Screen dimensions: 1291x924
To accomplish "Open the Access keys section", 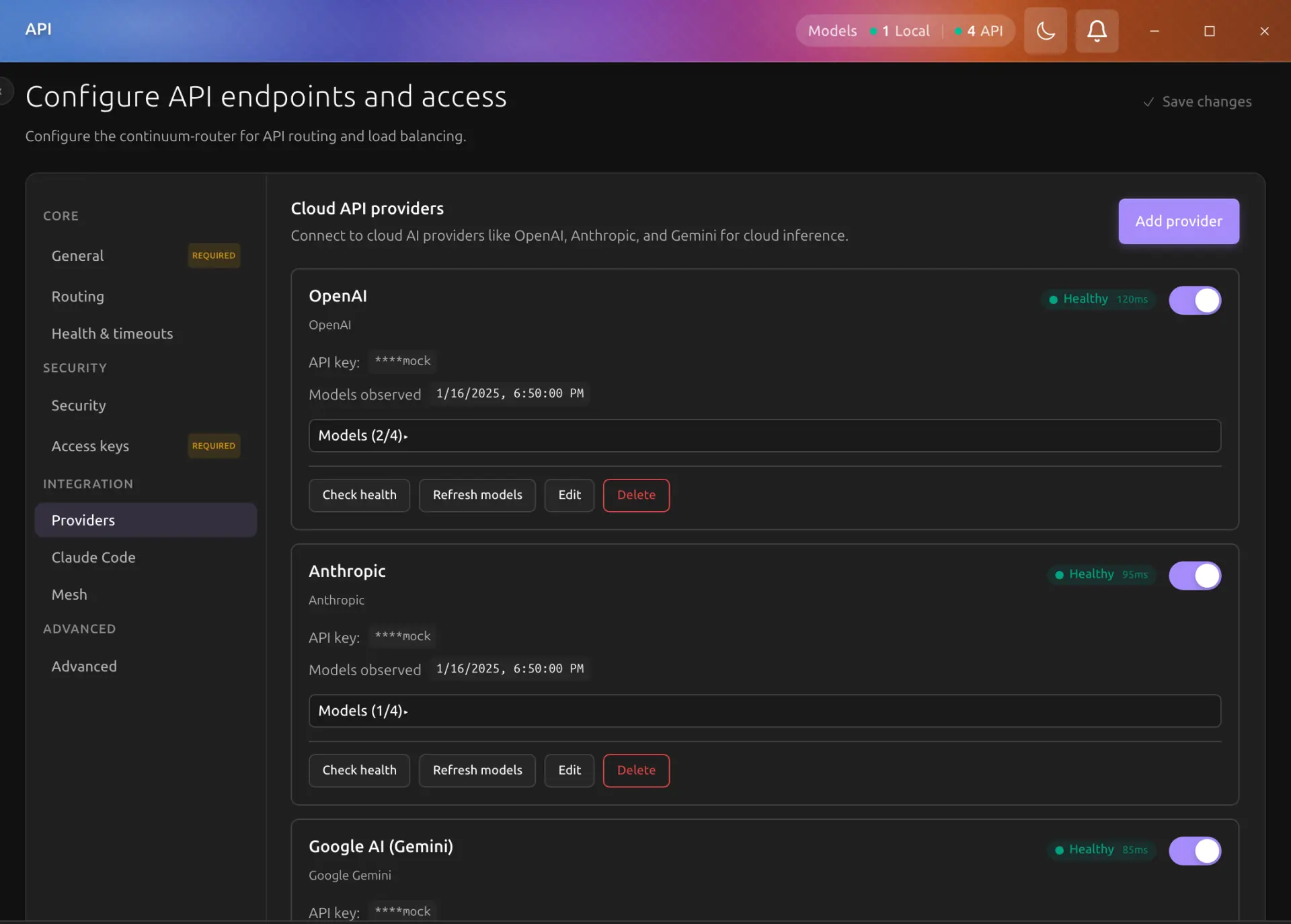I will (x=145, y=446).
